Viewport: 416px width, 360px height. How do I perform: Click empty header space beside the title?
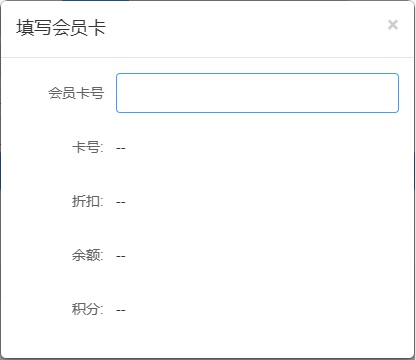[x=247, y=28]
